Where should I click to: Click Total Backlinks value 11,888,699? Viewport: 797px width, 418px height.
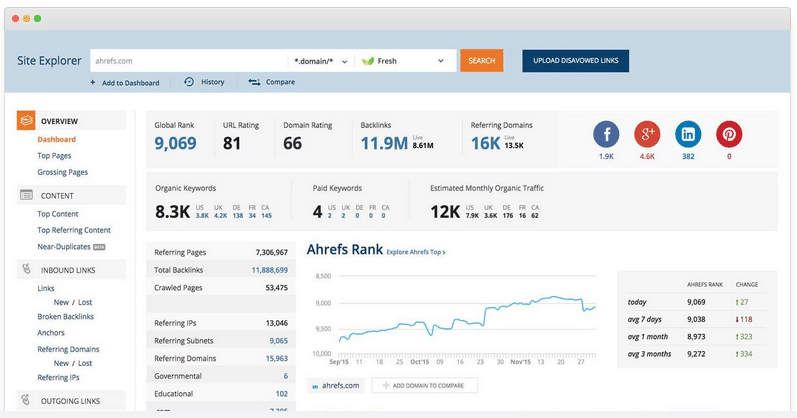pos(269,270)
